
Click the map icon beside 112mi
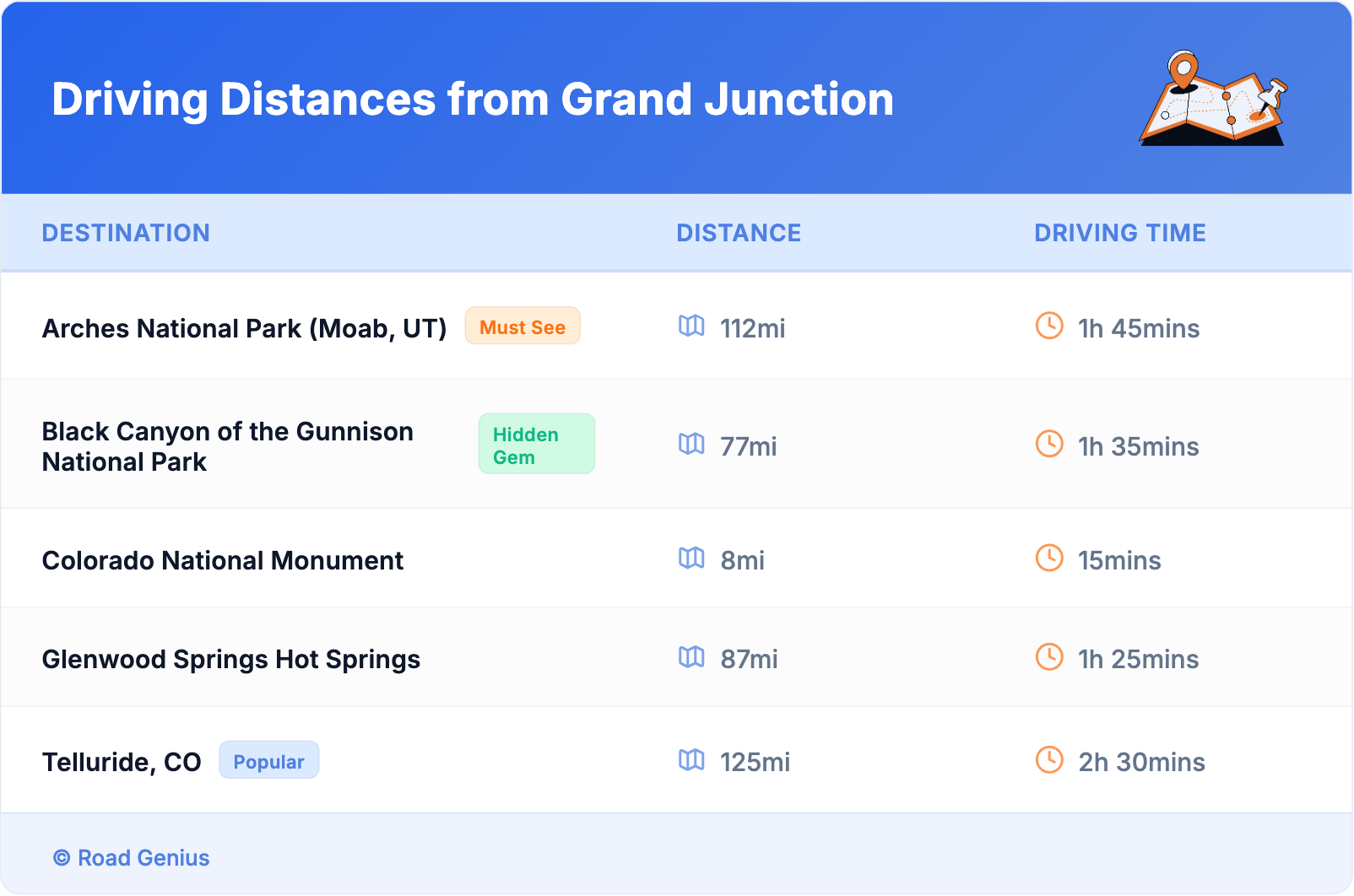point(691,326)
